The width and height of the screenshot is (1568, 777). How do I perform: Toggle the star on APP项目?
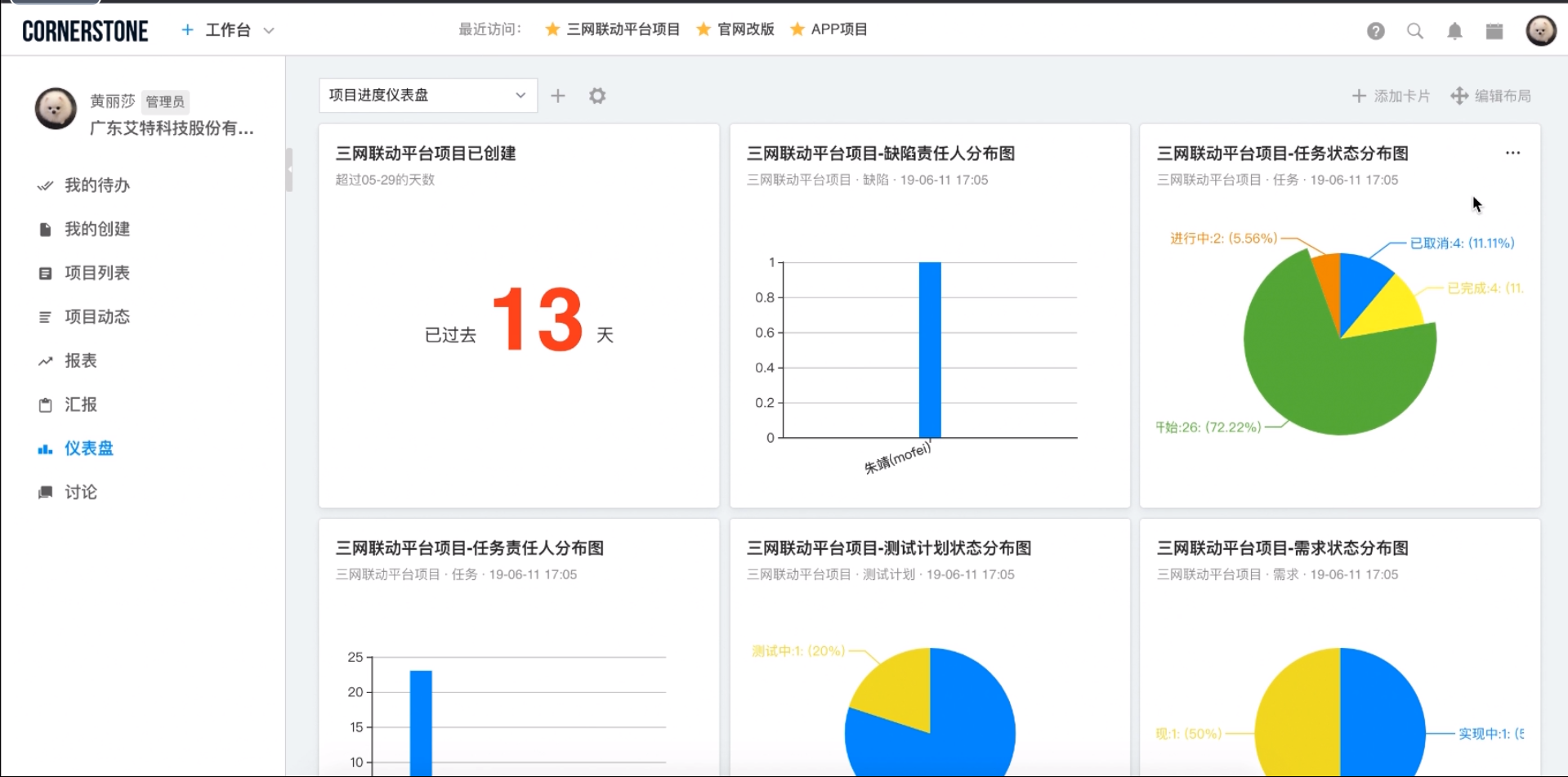coord(796,29)
